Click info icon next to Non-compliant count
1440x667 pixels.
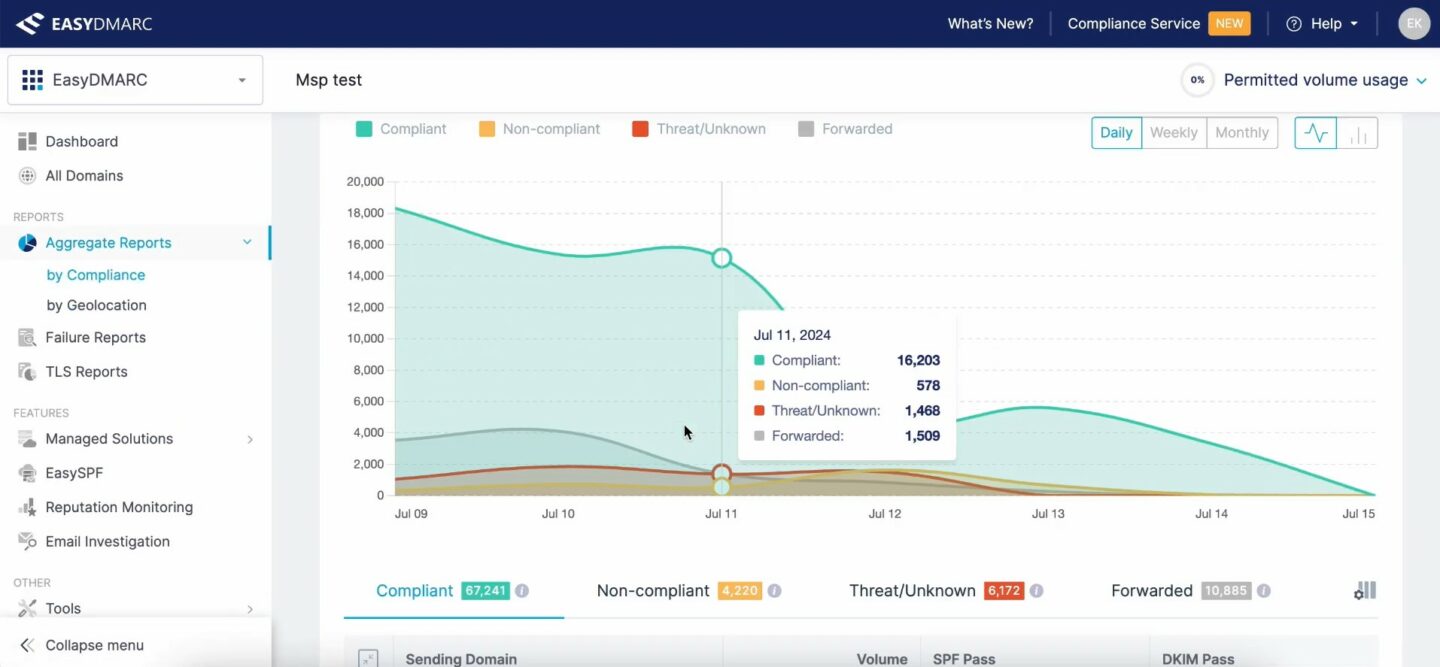(x=774, y=591)
